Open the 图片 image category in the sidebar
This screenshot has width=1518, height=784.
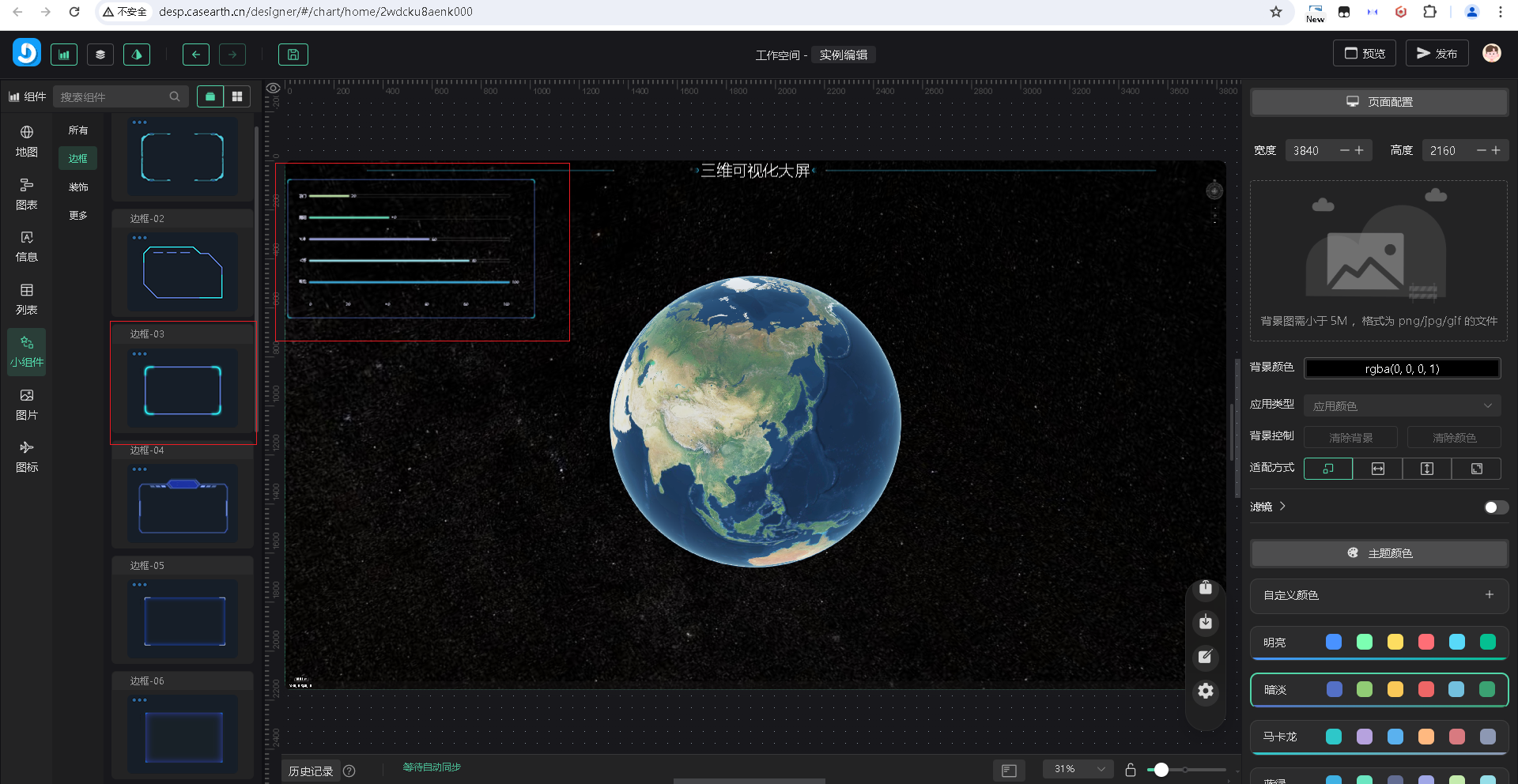tap(27, 404)
